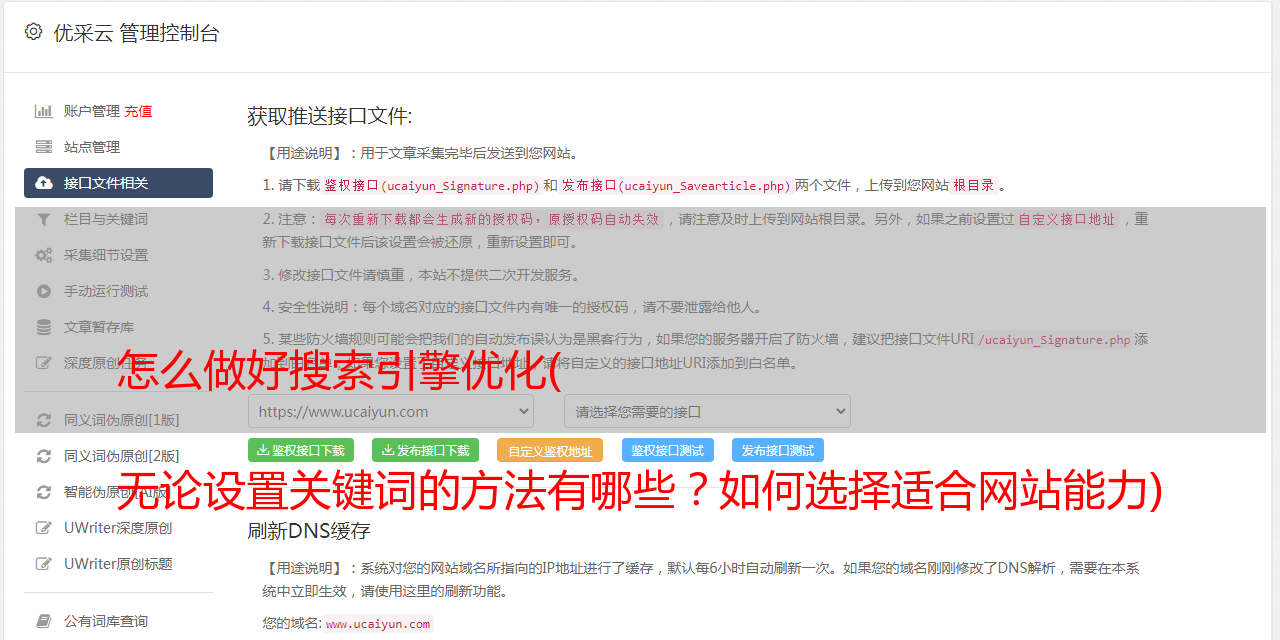Click the play icon for 手动运行测试
Image resolution: width=1280 pixels, height=640 pixels.
(44, 291)
